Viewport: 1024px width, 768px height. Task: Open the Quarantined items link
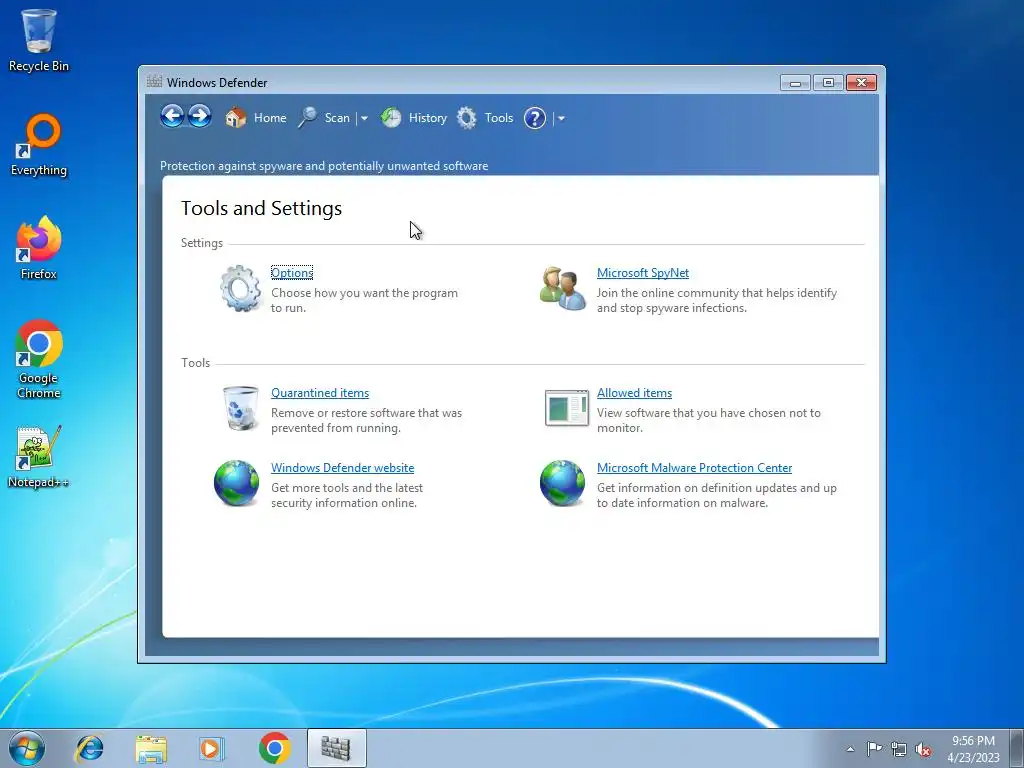tap(320, 393)
